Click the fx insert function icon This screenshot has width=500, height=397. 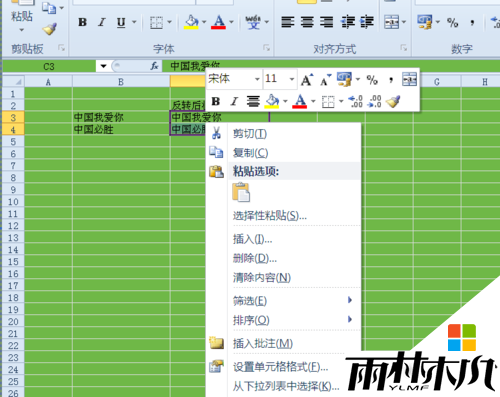tap(154, 66)
